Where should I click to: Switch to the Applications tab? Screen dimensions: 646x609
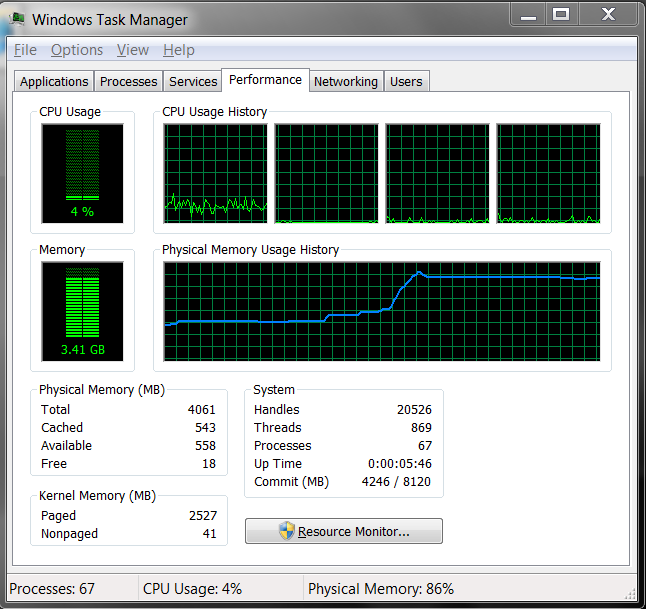point(54,81)
